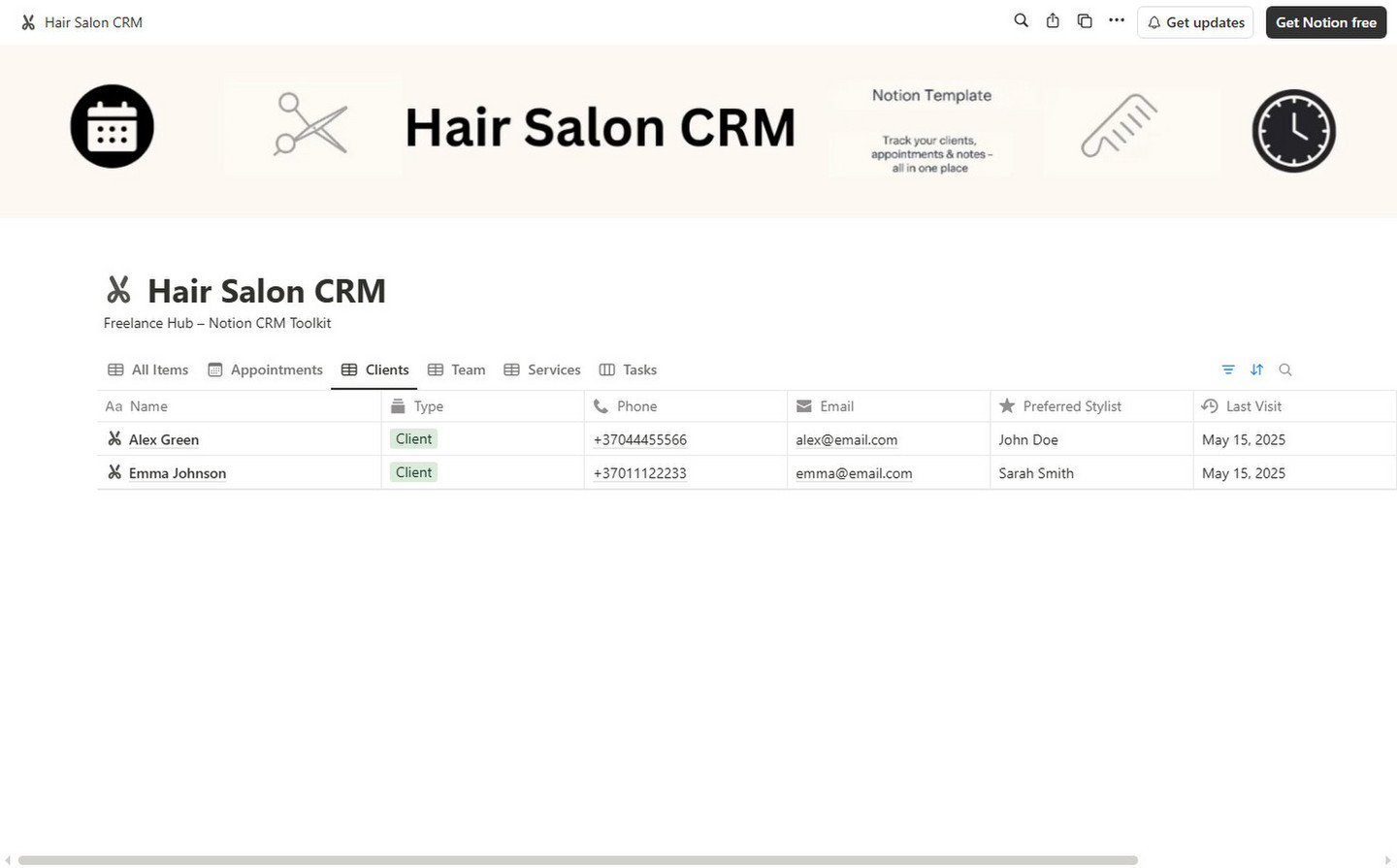Click the emma@email.com email link
1397x868 pixels.
854,473
